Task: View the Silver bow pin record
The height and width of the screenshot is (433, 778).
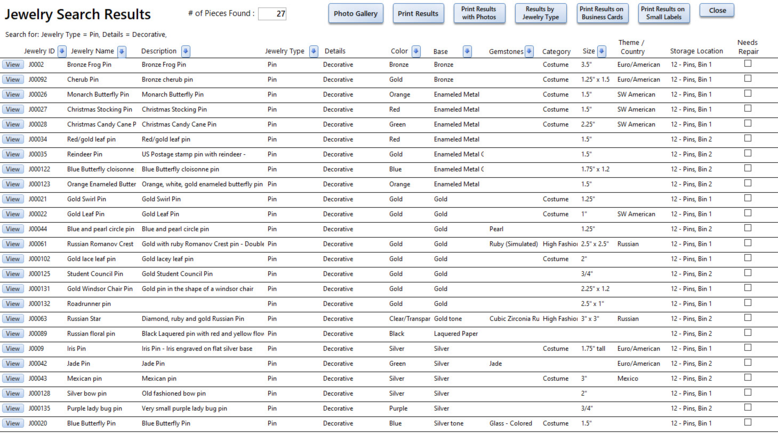Action: (12, 393)
